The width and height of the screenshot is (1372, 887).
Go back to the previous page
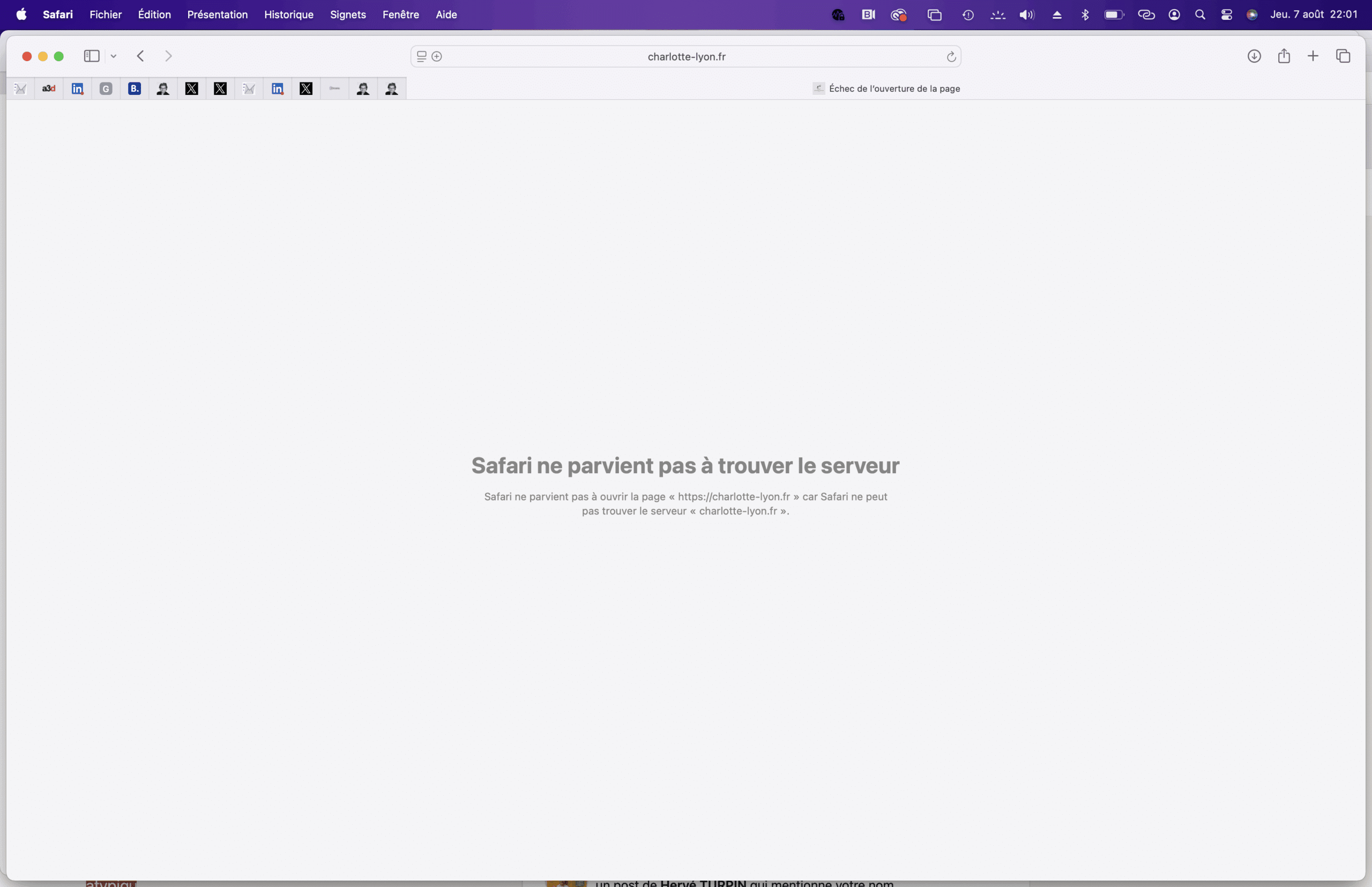point(140,56)
